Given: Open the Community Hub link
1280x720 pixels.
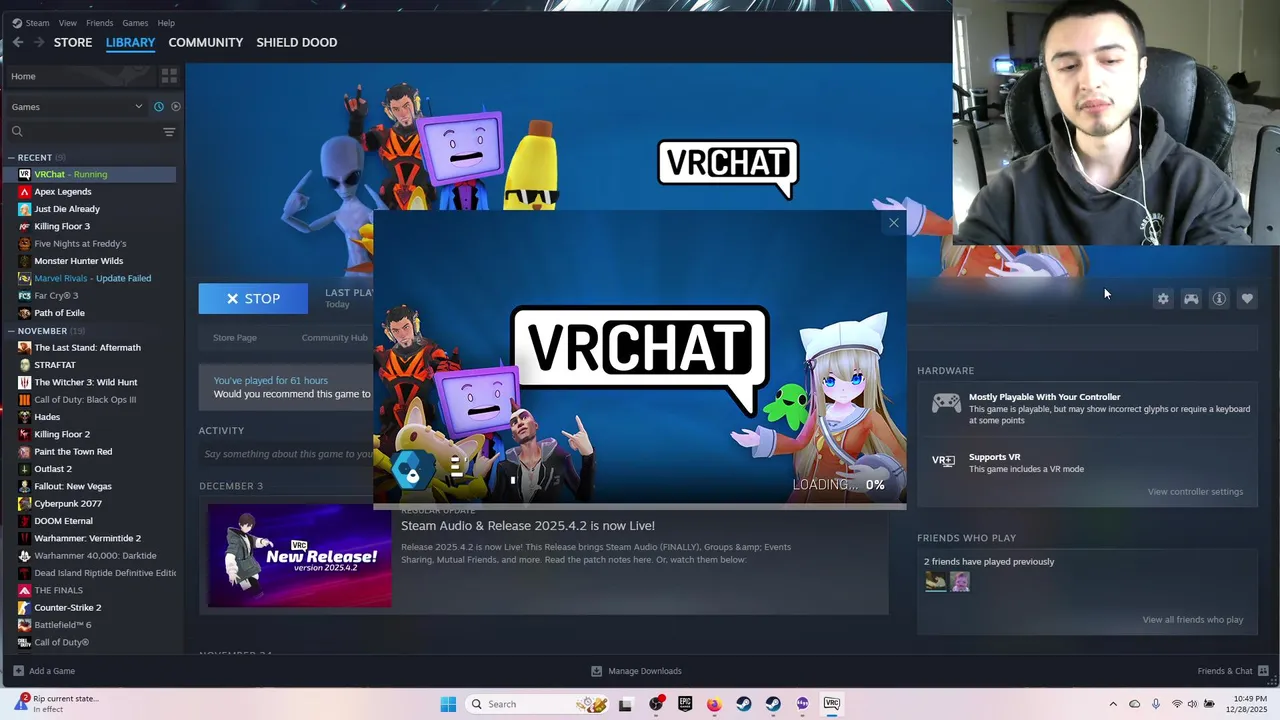Looking at the screenshot, I should tap(335, 338).
